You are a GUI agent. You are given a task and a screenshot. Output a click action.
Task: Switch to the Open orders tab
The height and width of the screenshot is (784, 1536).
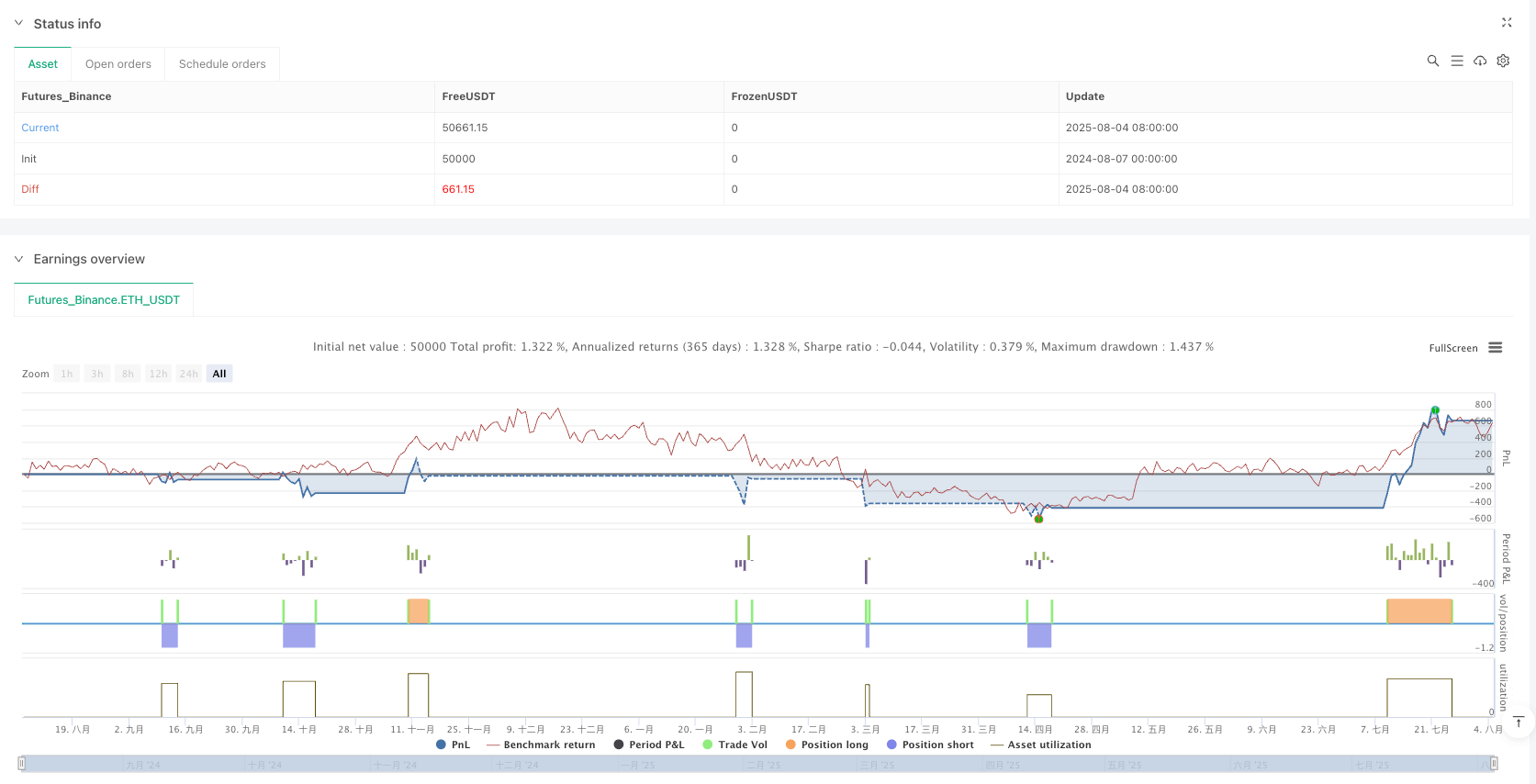(118, 64)
